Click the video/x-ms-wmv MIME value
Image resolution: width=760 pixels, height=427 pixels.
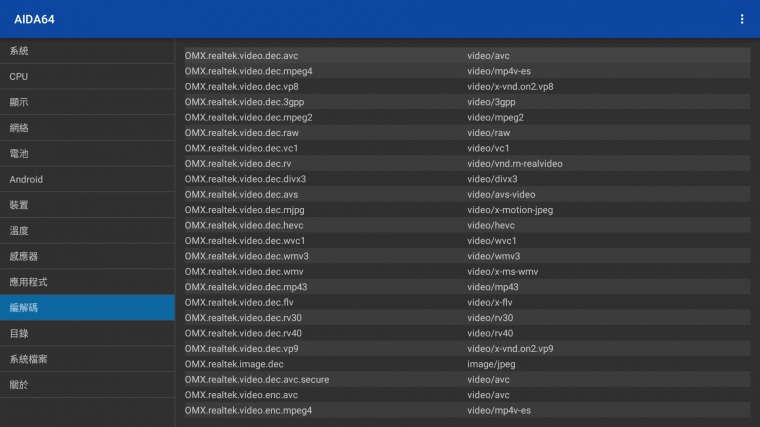(x=503, y=271)
